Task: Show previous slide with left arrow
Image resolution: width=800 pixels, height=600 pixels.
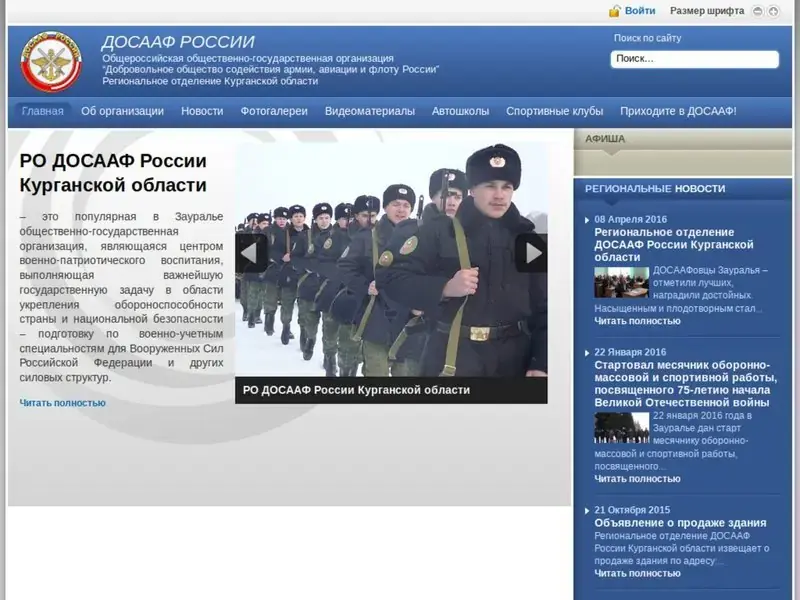Action: (x=251, y=253)
